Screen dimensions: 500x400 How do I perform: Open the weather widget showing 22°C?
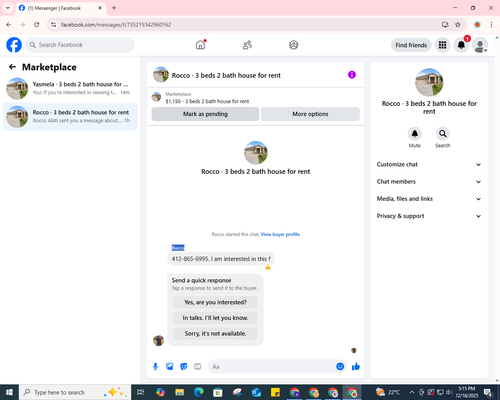click(387, 392)
